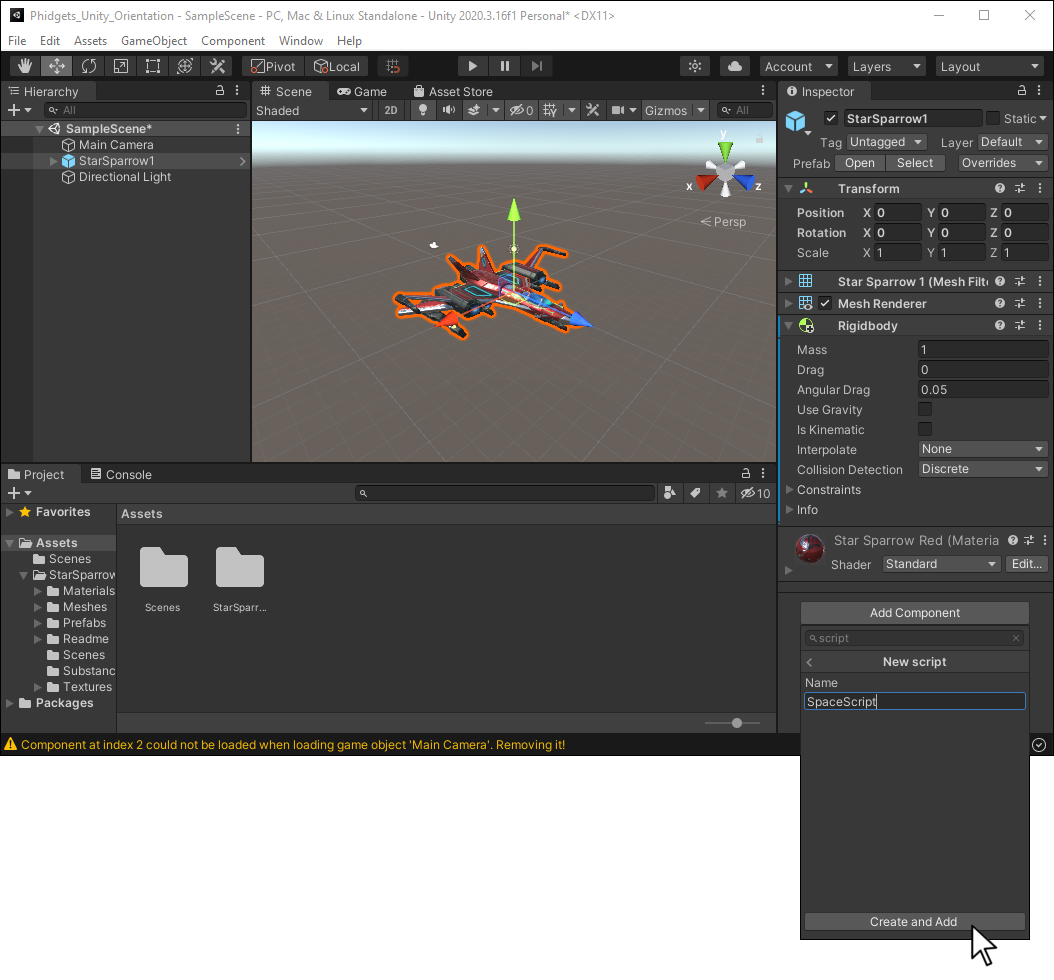Search by label icon in Project panel
The width and height of the screenshot is (1054, 980).
pyautogui.click(x=696, y=493)
